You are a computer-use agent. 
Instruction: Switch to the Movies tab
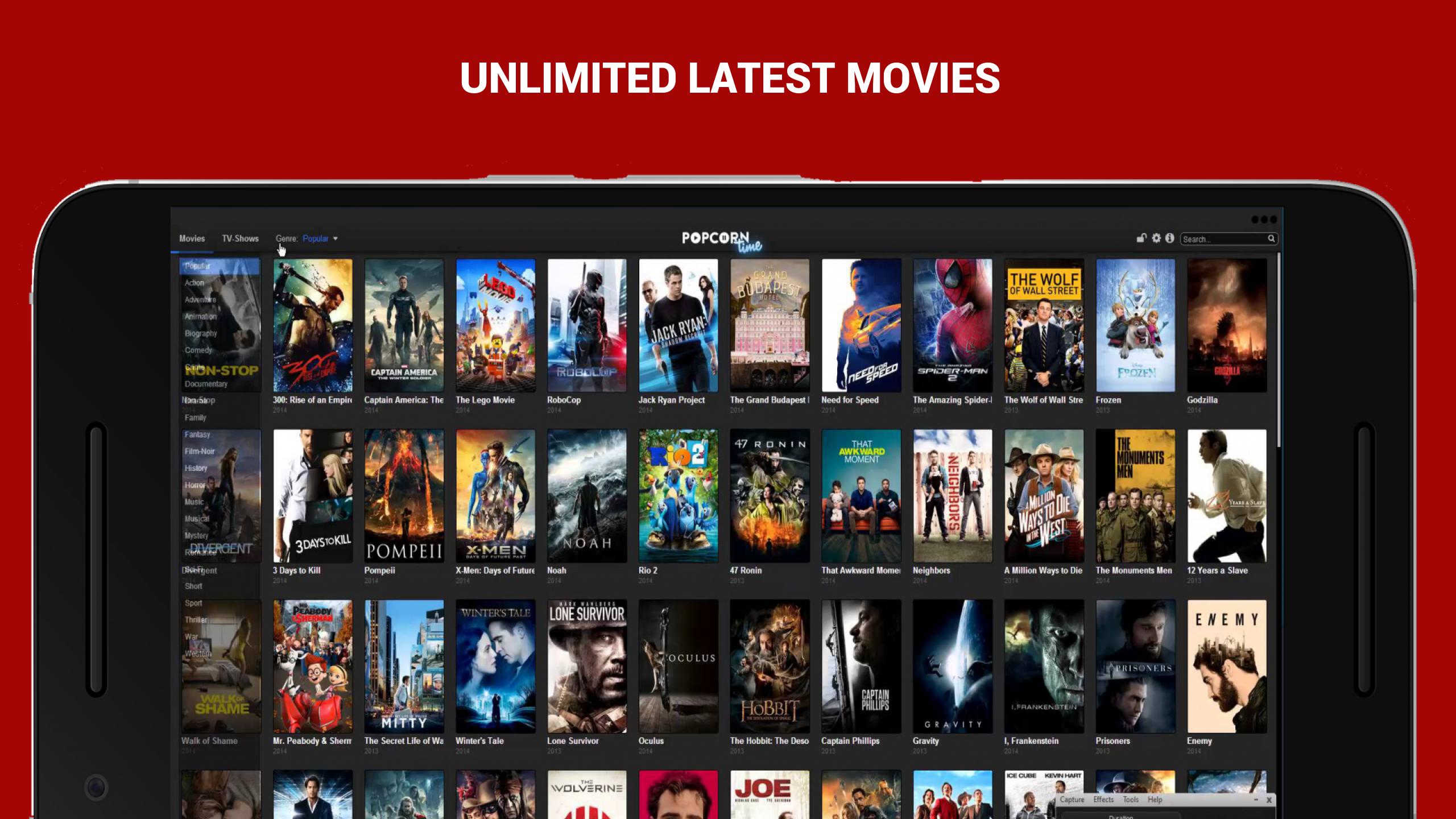pos(192,238)
